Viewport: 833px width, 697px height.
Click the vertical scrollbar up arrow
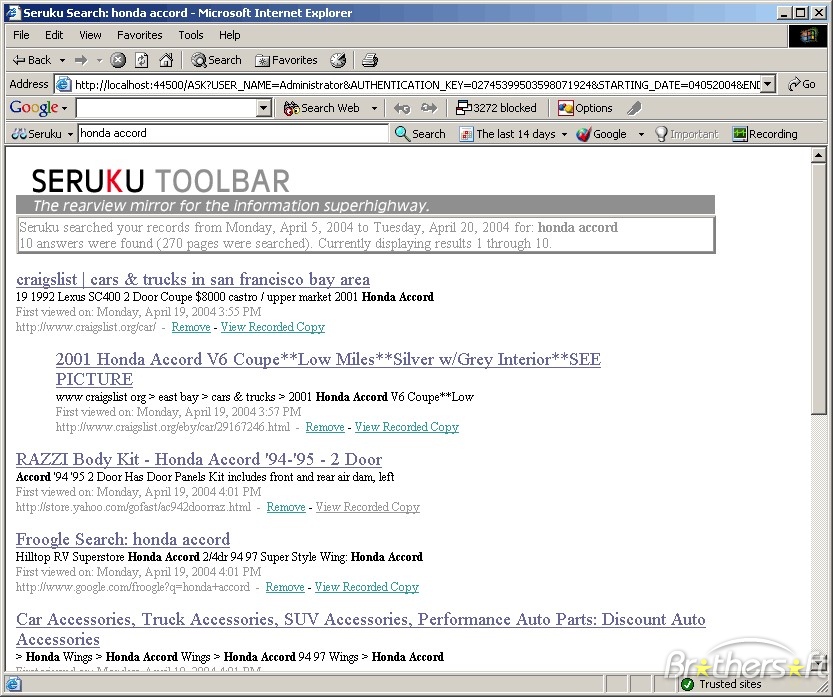pos(818,155)
